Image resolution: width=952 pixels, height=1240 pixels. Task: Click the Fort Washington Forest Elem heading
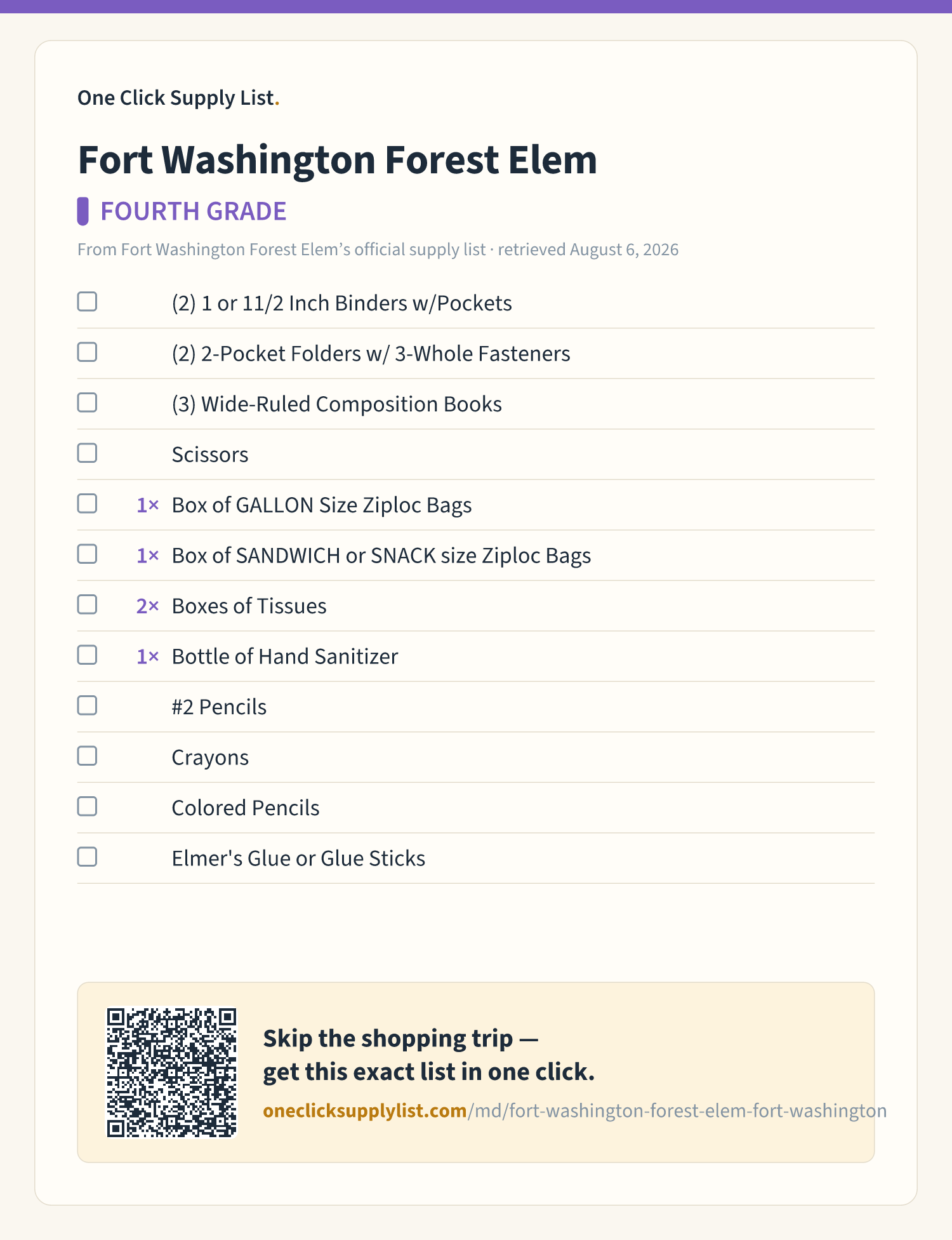337,159
